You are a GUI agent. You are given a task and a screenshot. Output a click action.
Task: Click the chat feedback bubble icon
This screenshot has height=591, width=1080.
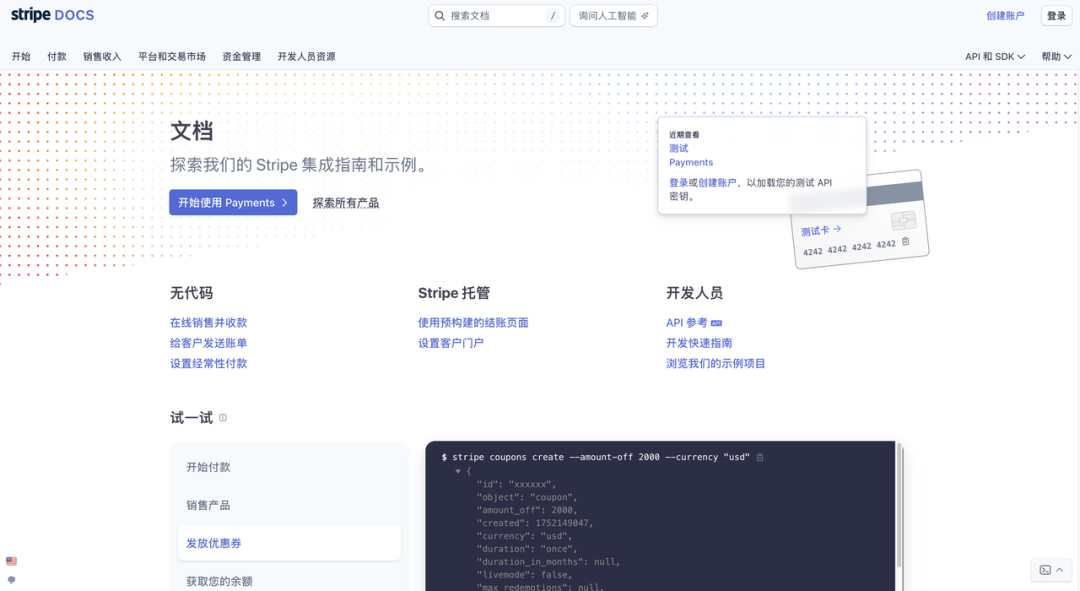[x=11, y=580]
